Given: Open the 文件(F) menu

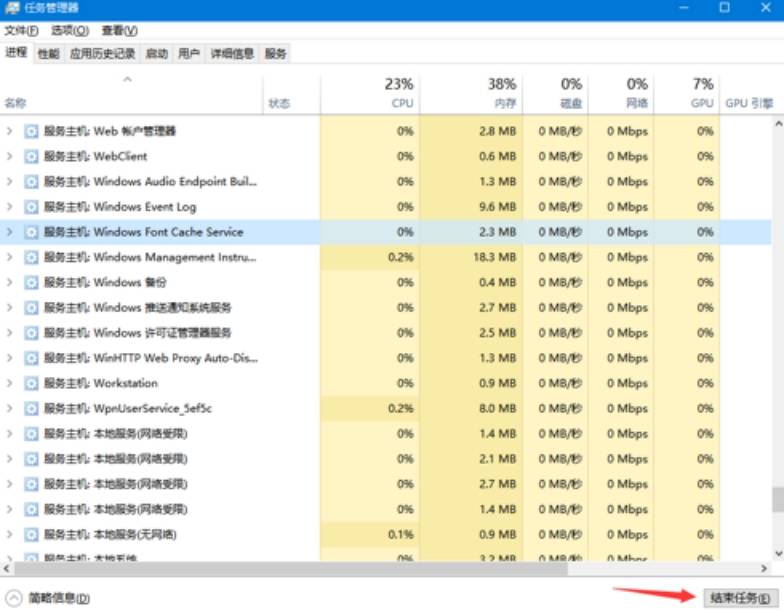Looking at the screenshot, I should (x=21, y=31).
